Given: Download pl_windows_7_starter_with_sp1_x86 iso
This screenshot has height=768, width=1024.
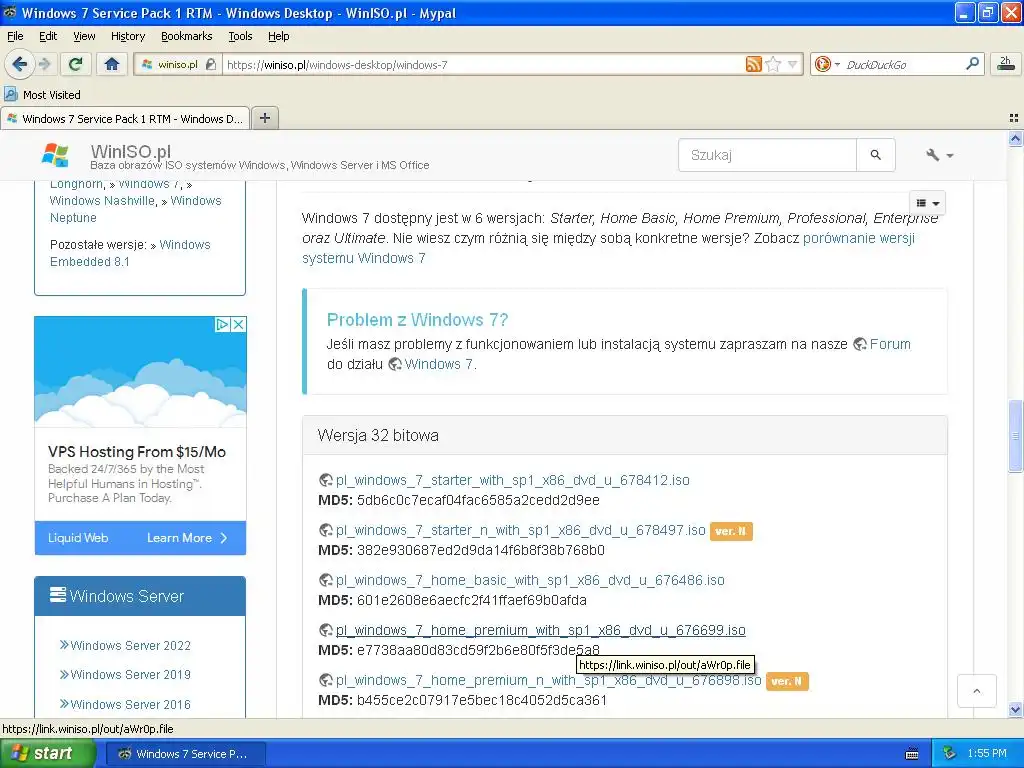Looking at the screenshot, I should pyautogui.click(x=513, y=480).
